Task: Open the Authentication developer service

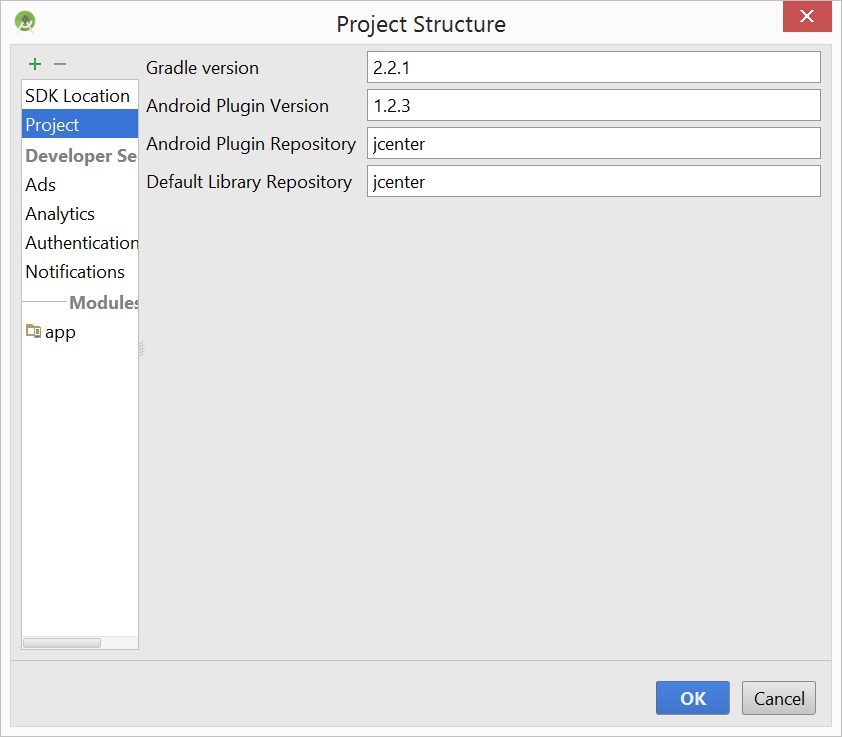Action: (x=80, y=243)
